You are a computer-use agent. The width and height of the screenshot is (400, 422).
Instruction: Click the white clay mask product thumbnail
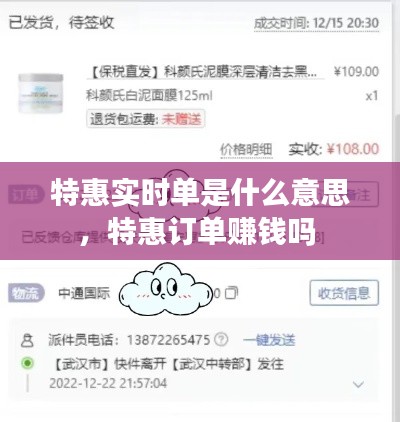40,93
